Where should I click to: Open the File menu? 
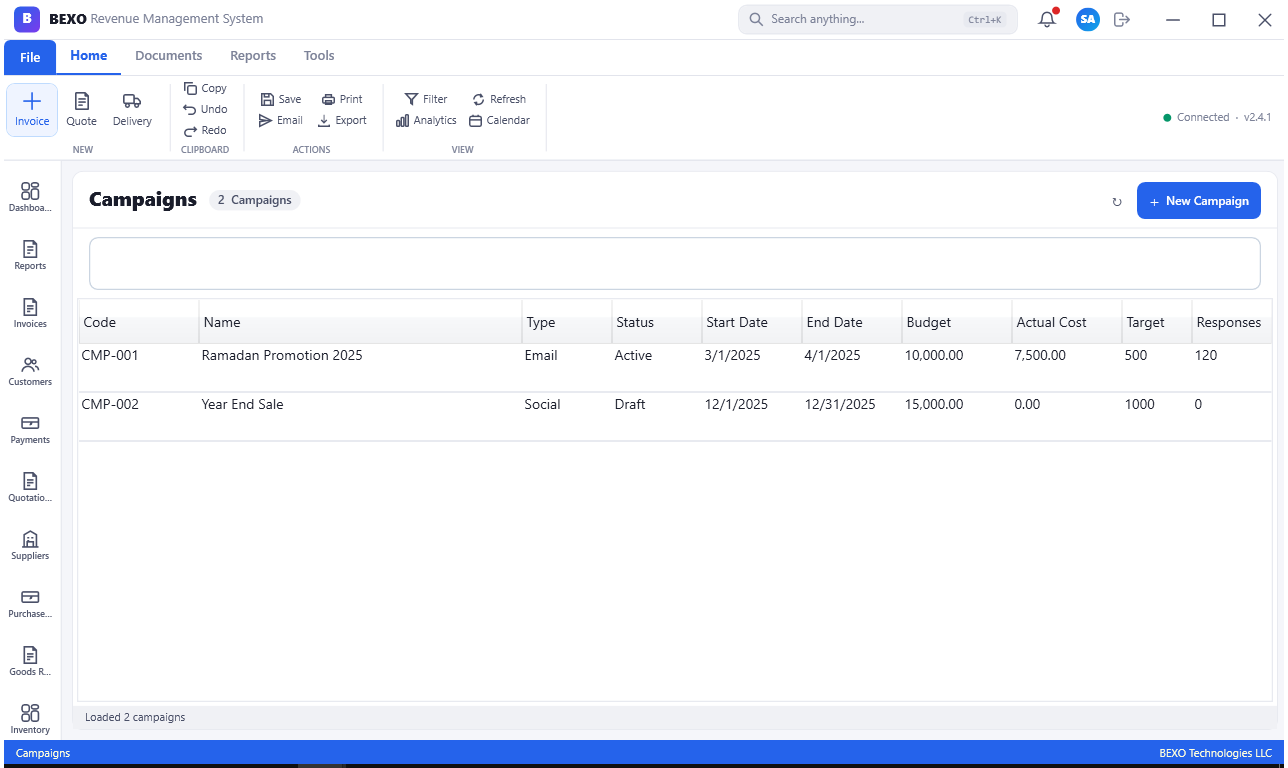click(30, 57)
